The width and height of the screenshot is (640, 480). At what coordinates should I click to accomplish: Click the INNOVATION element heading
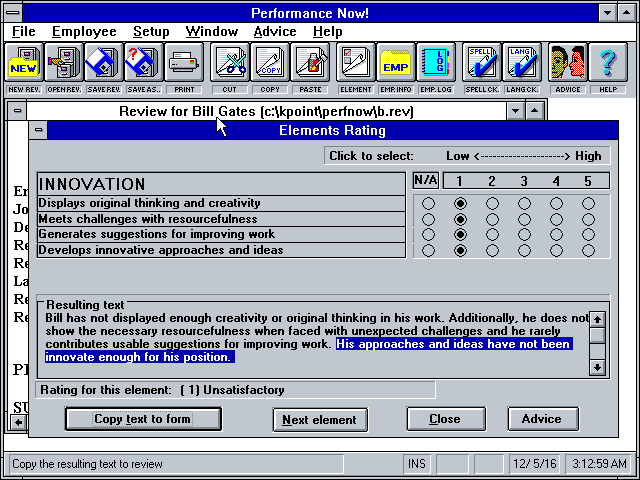tap(221, 184)
